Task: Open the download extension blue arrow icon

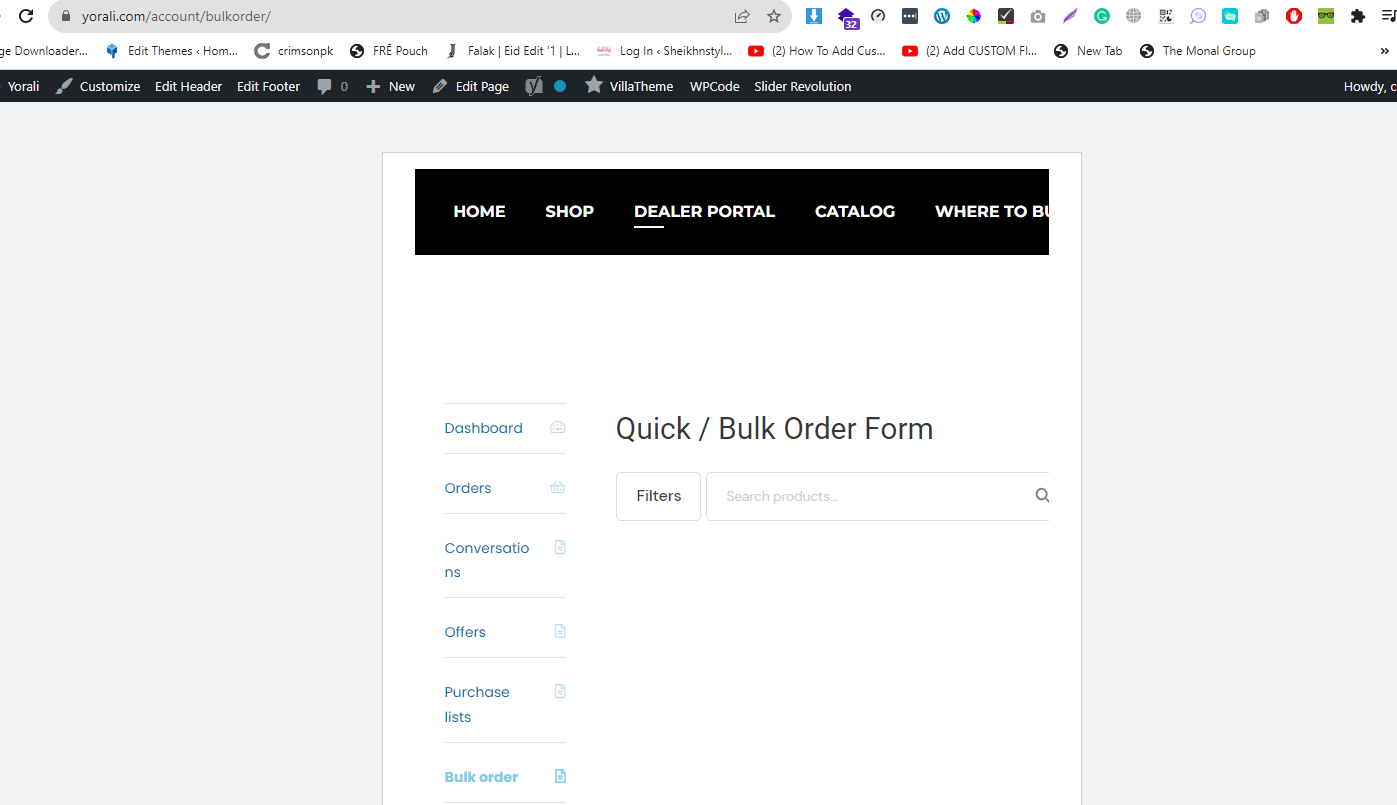Action: [x=814, y=16]
